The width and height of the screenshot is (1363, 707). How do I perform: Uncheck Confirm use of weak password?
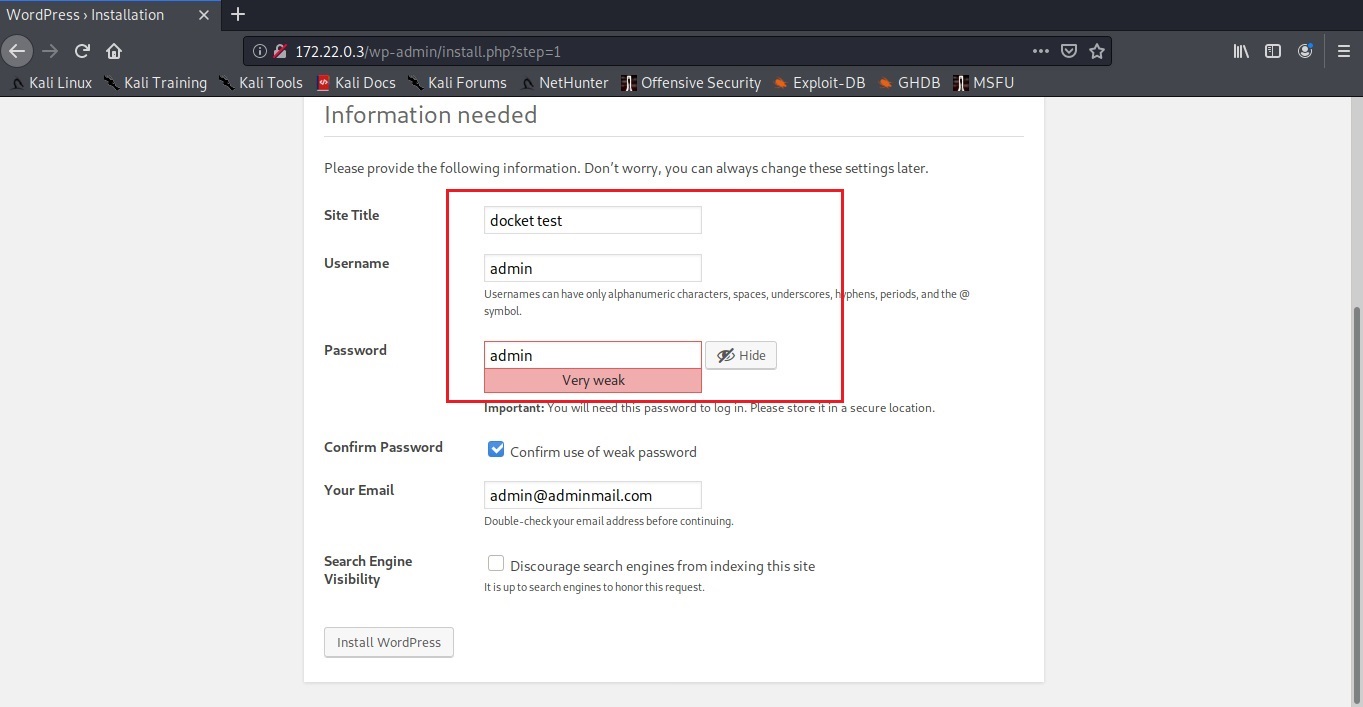496,450
